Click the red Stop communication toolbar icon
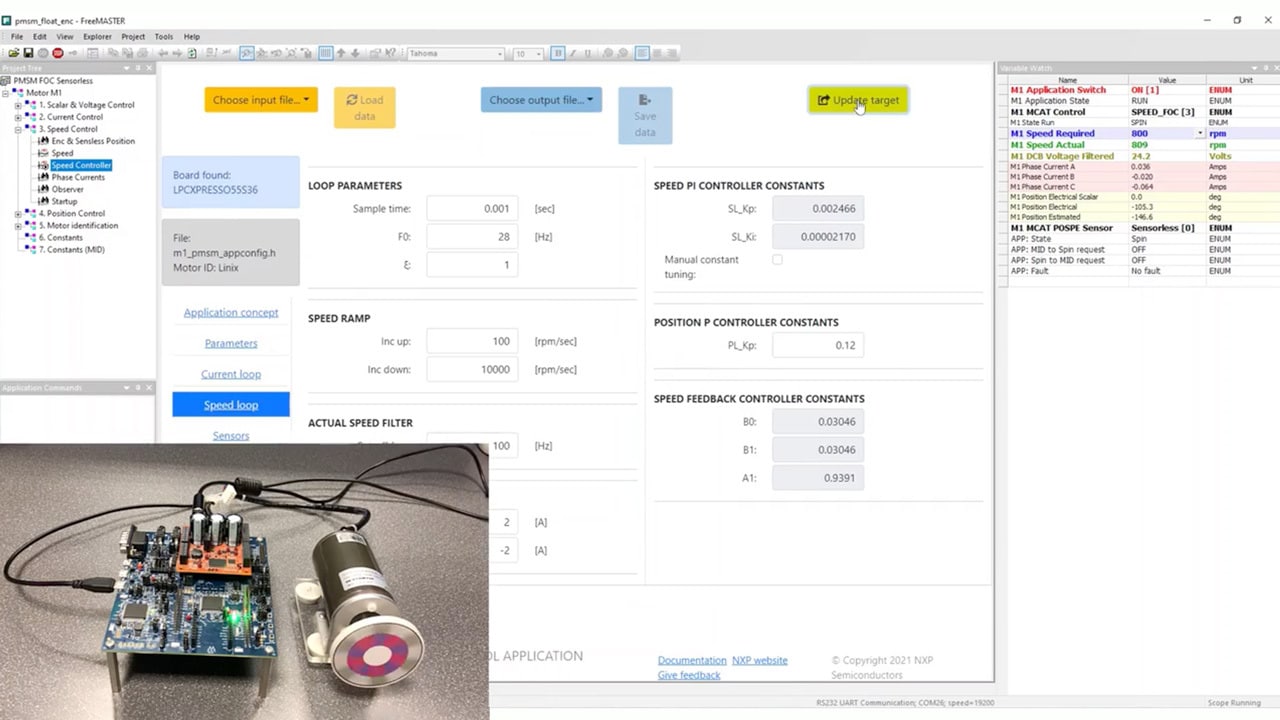 57,53
